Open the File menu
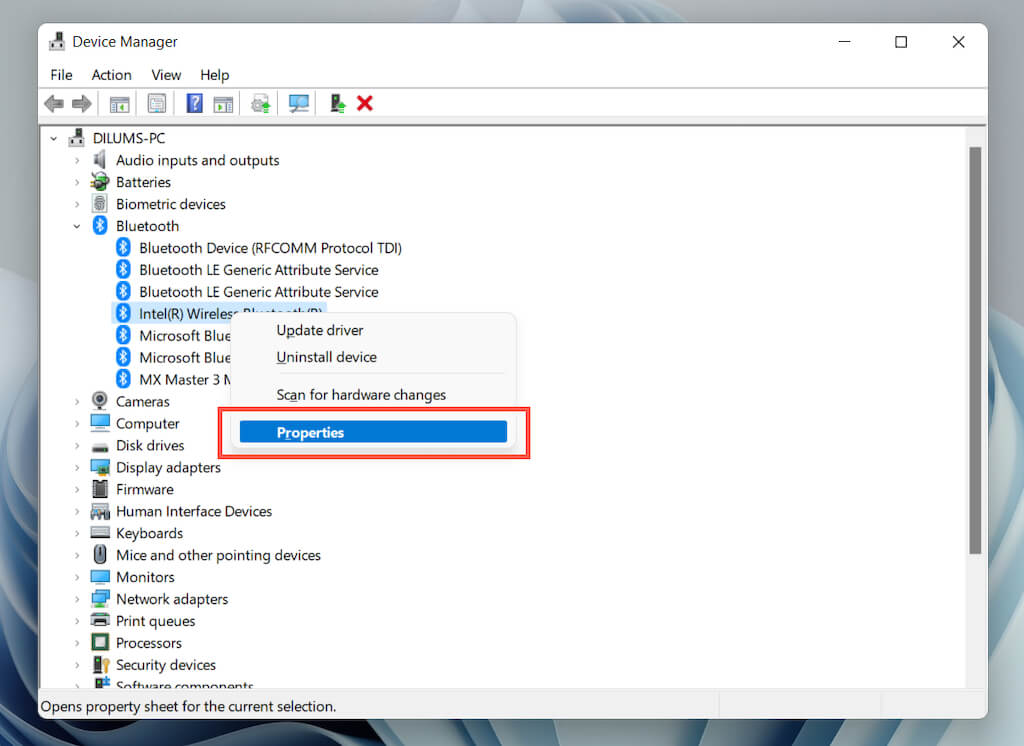This screenshot has width=1024, height=746. click(x=61, y=75)
